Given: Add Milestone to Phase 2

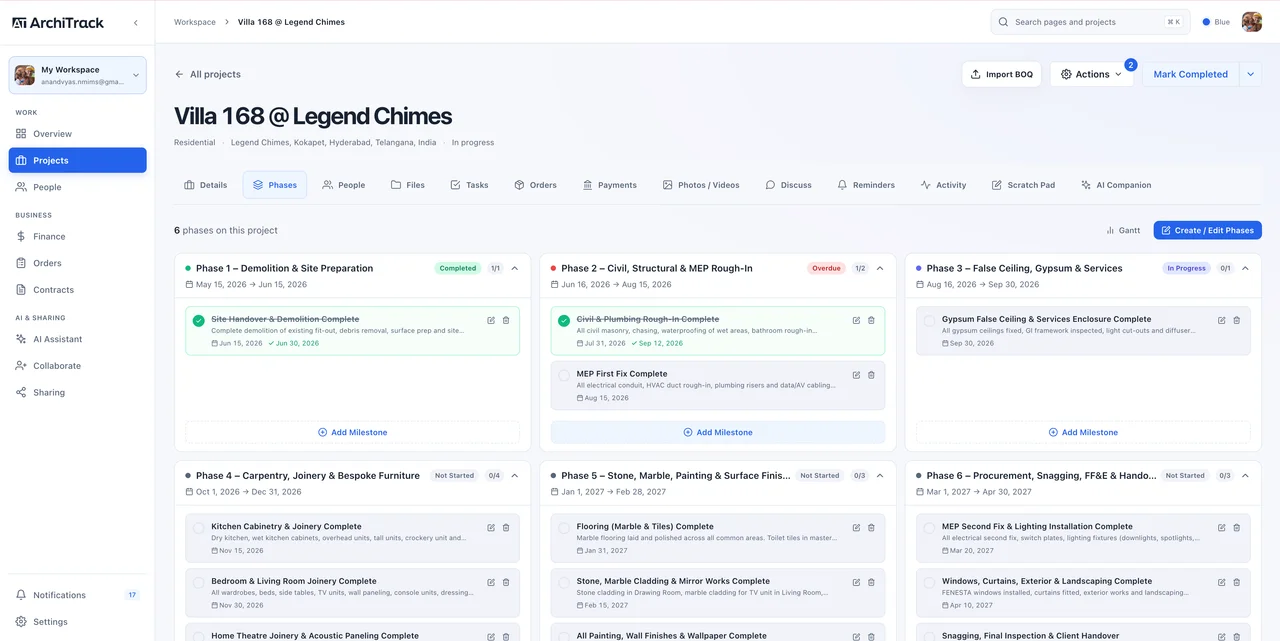Looking at the screenshot, I should [x=718, y=432].
